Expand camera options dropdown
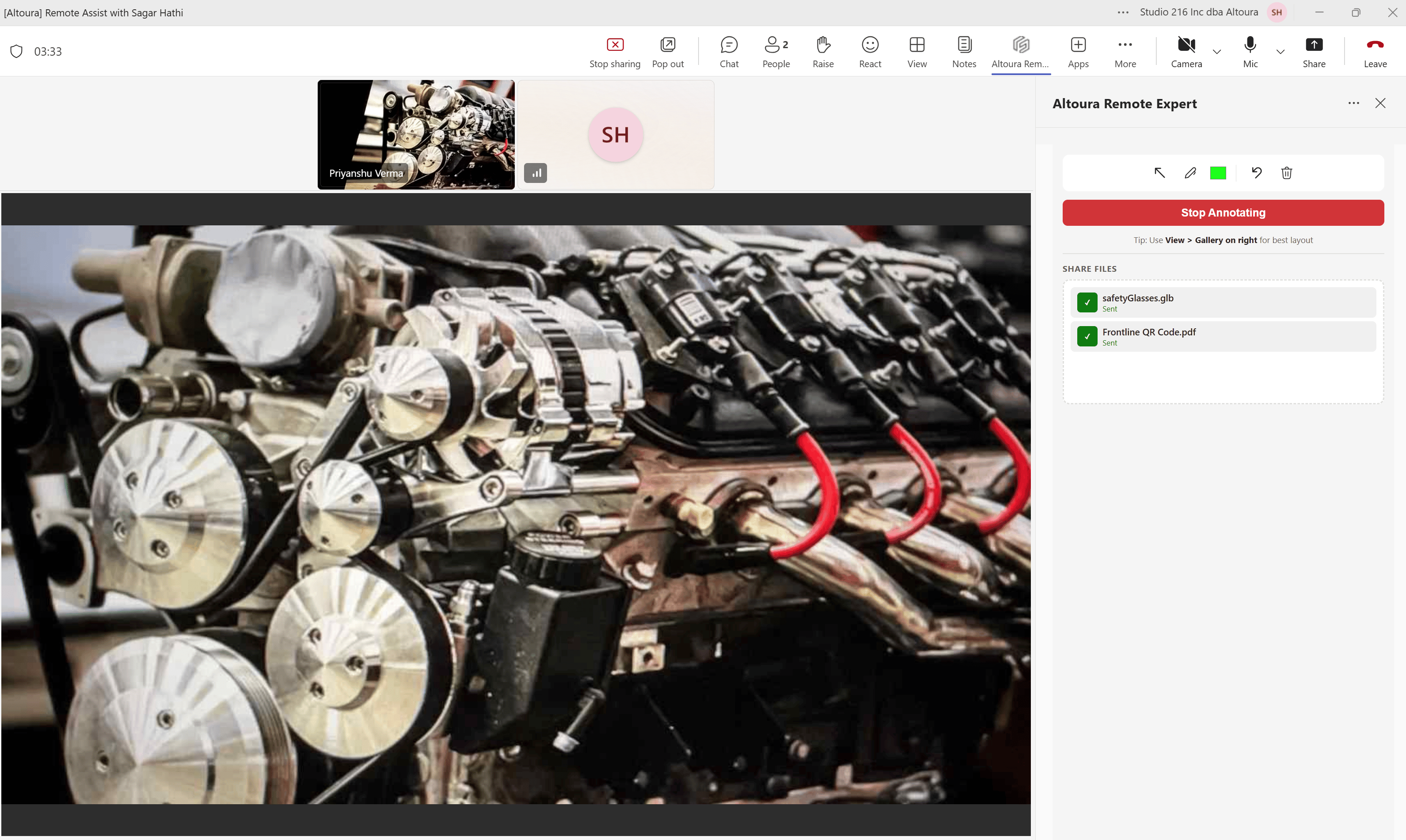The width and height of the screenshot is (1406, 840). [x=1216, y=52]
